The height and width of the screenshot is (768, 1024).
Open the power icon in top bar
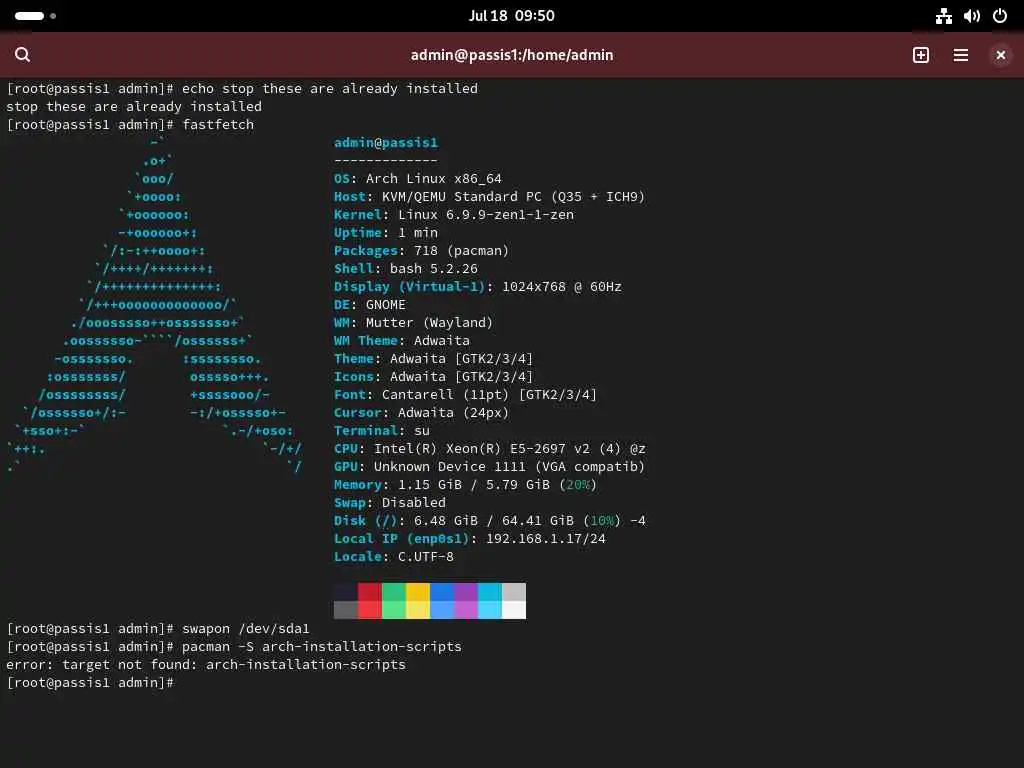coord(1000,16)
